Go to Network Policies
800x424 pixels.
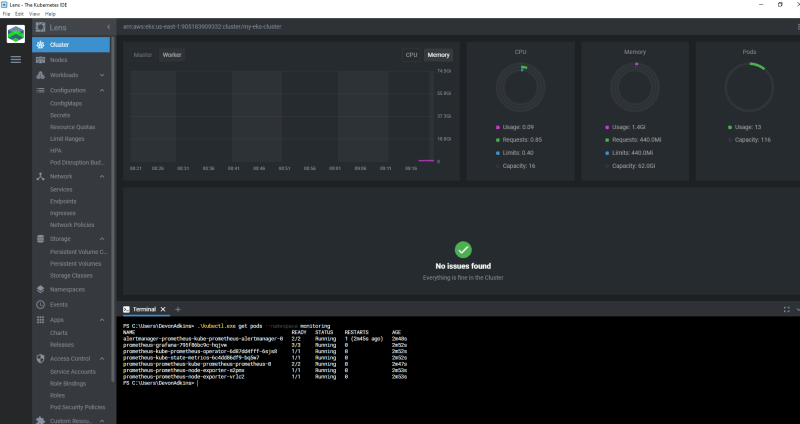point(72,225)
